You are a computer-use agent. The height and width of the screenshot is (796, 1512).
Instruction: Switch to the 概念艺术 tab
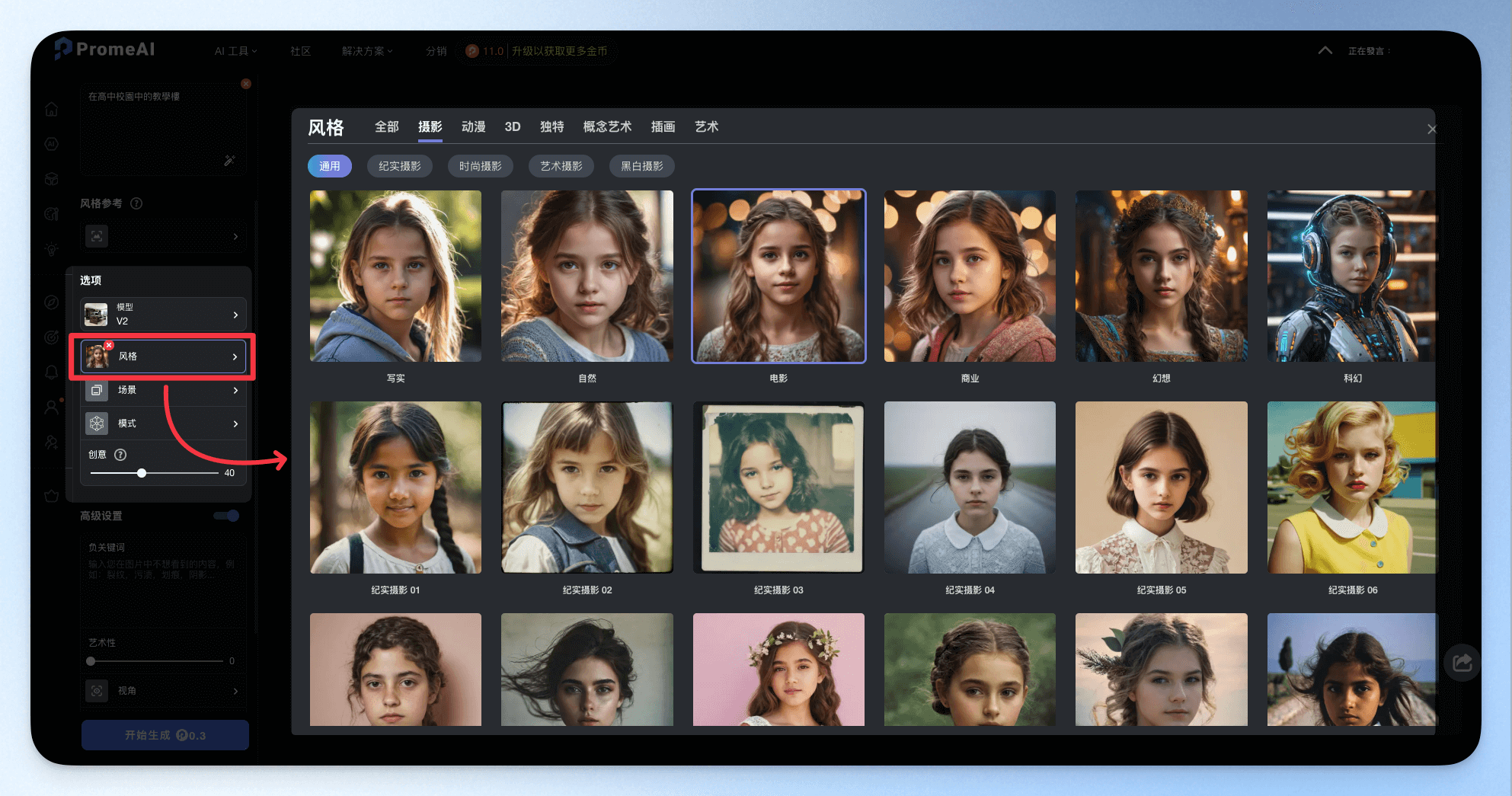point(607,127)
